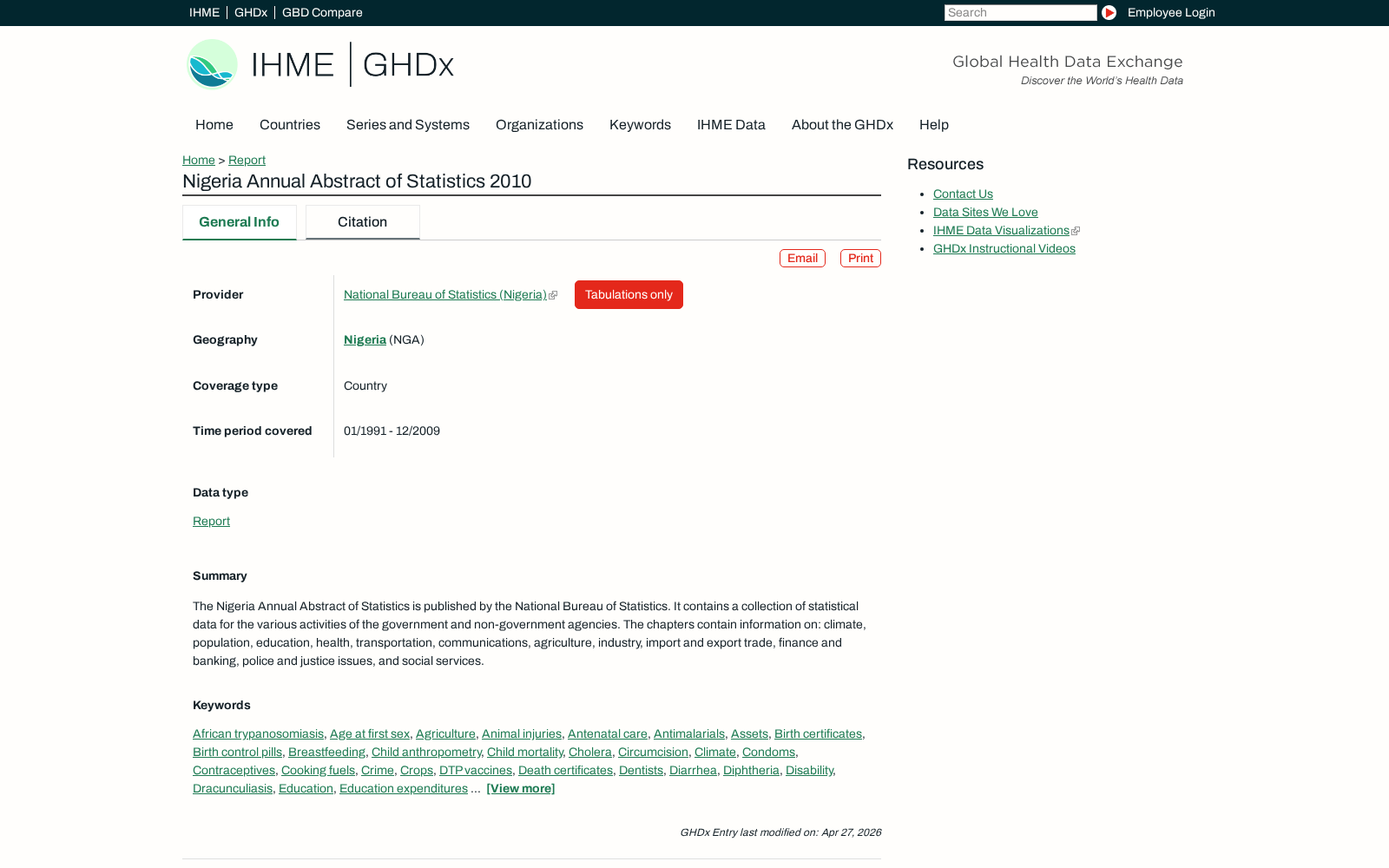This screenshot has width=1389, height=868.
Task: Open African trypanosomiasis keyword
Action: click(x=258, y=733)
